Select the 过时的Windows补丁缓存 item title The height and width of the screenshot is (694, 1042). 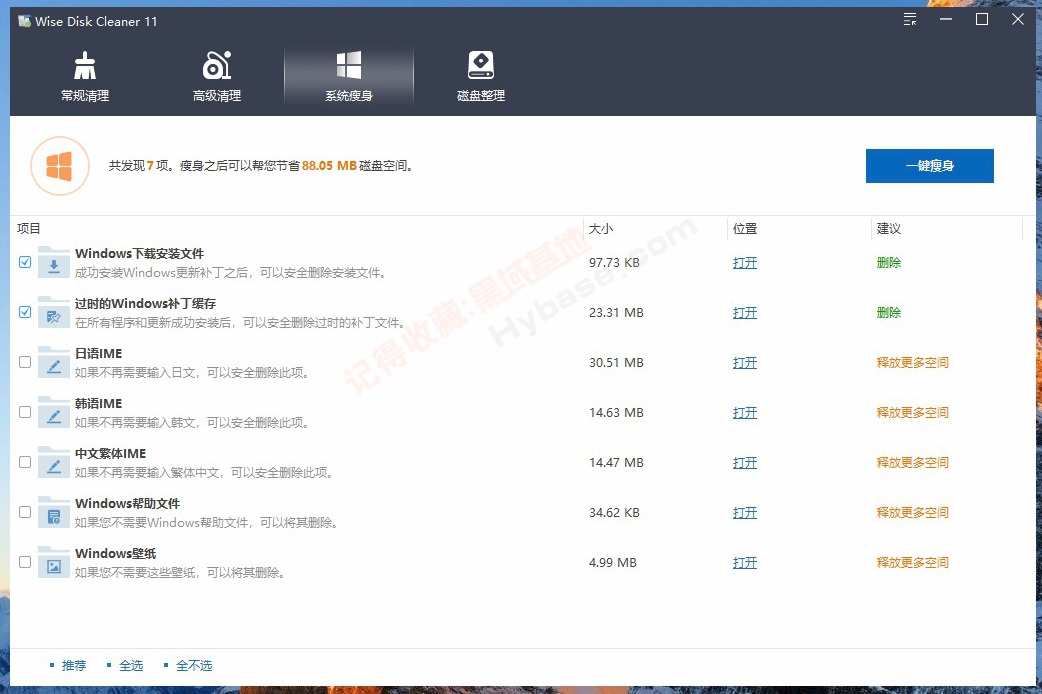(146, 303)
